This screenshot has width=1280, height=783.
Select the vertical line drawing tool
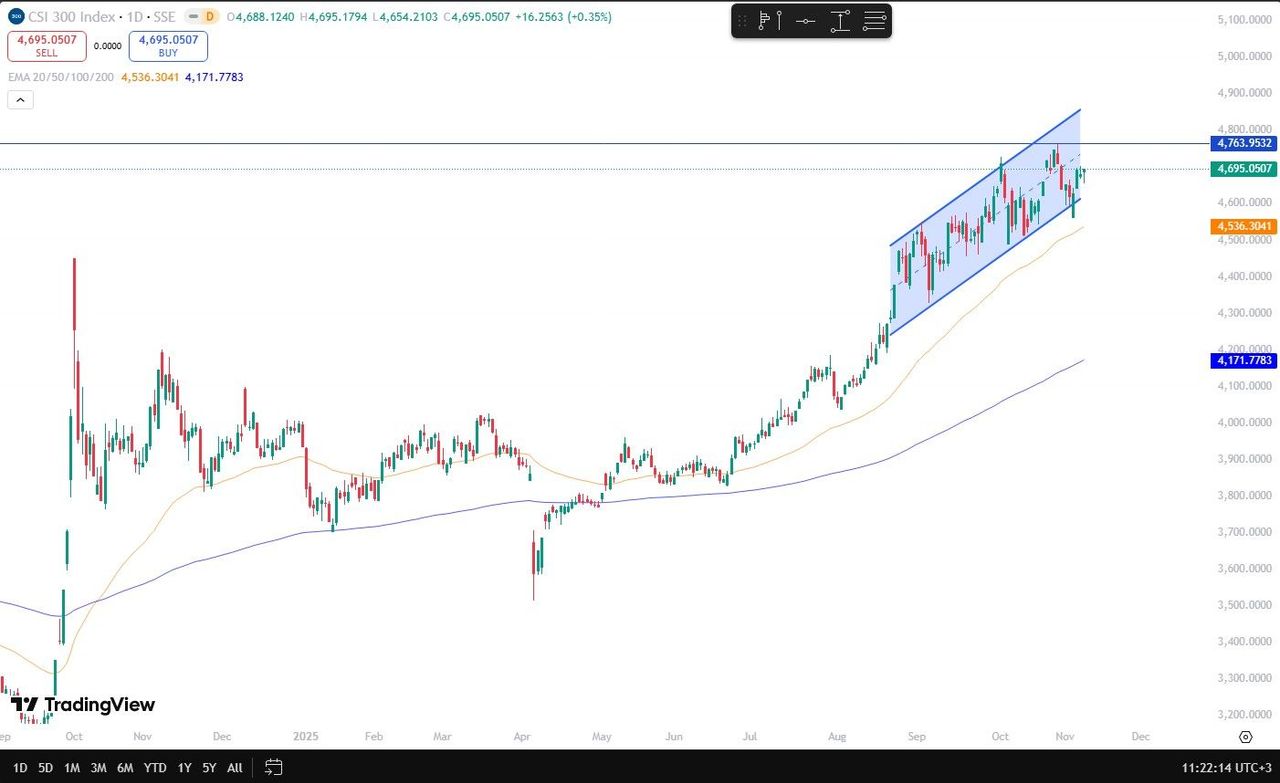780,21
